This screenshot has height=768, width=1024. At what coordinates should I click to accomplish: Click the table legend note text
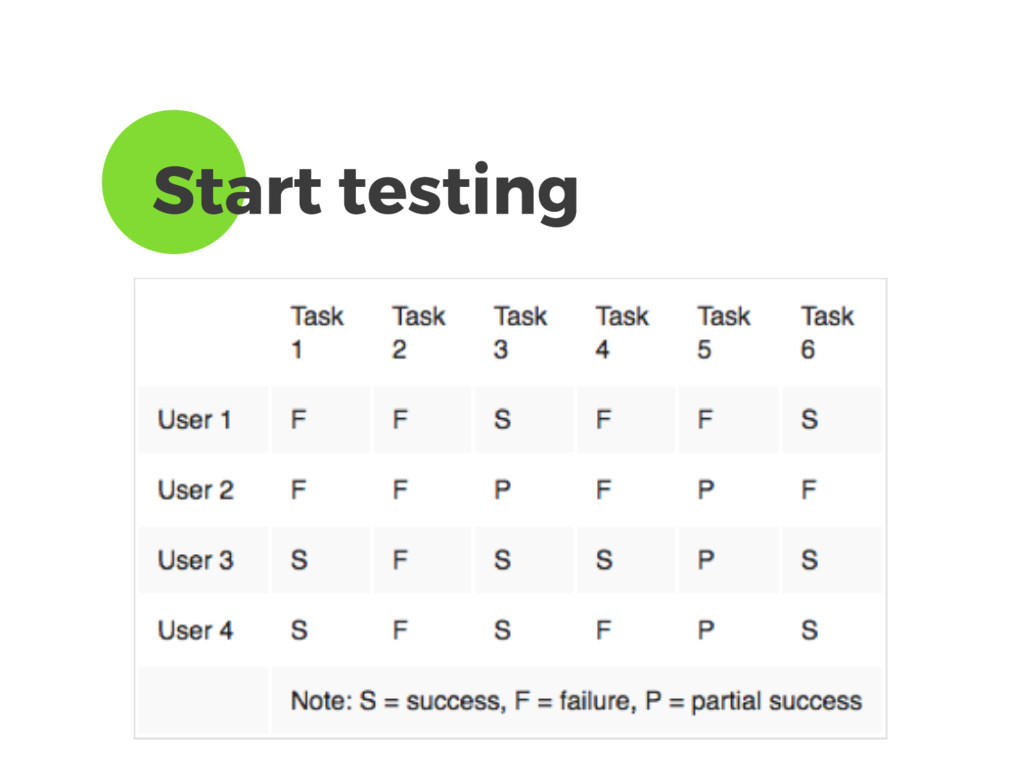point(576,701)
